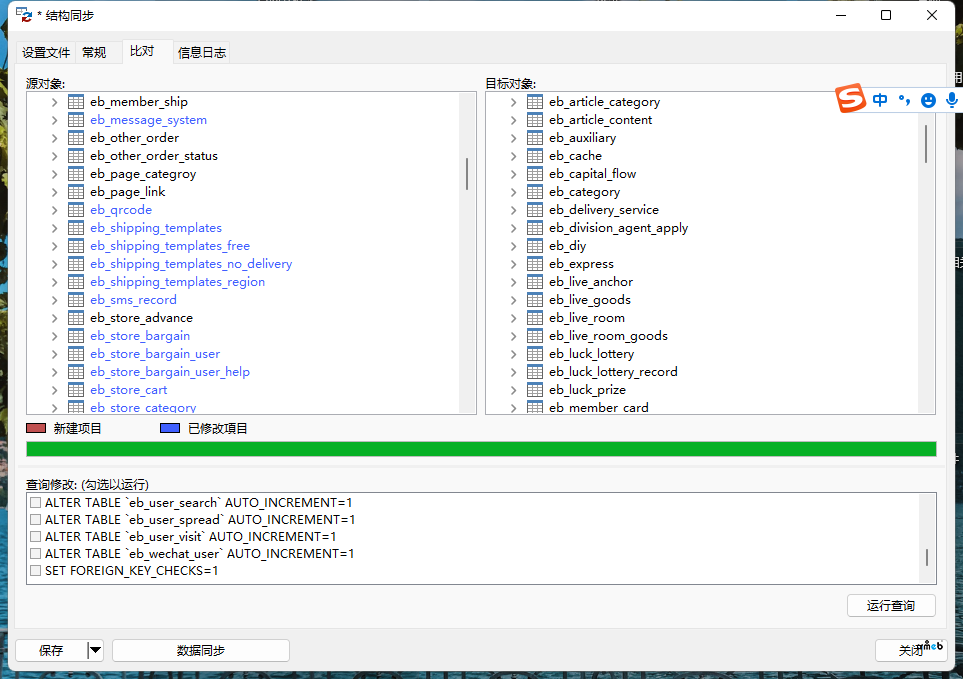Select eb_live_room in target list
This screenshot has height=679, width=963.
(587, 318)
